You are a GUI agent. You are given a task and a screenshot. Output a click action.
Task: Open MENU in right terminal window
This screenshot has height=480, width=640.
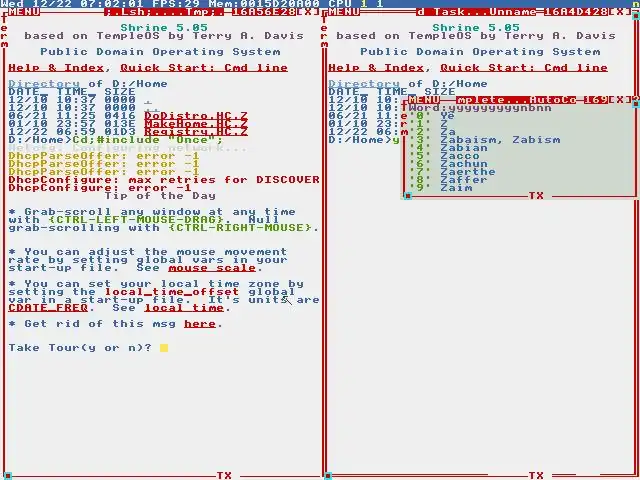pyautogui.click(x=344, y=11)
